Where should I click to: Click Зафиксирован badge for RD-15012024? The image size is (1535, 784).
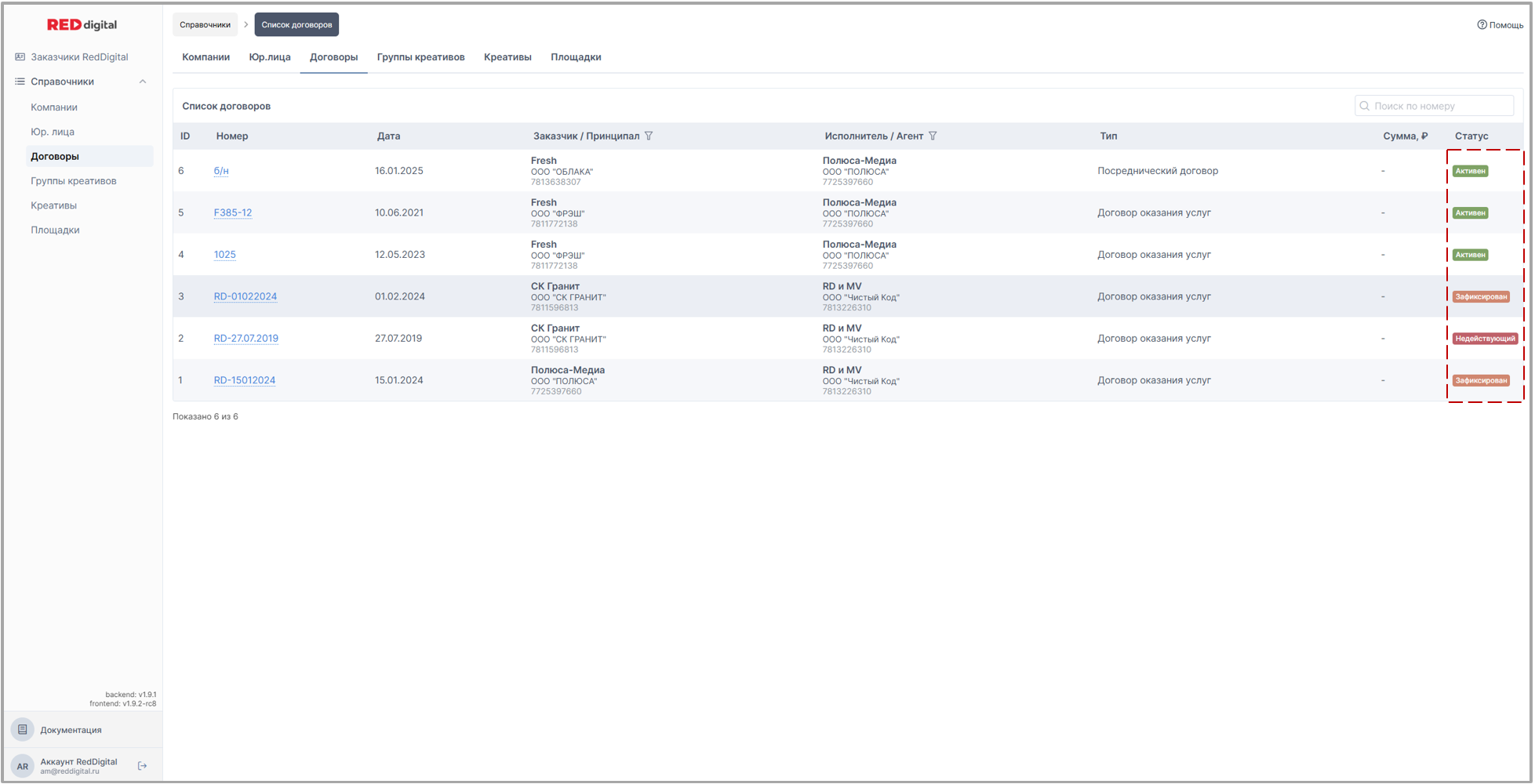pyautogui.click(x=1481, y=381)
